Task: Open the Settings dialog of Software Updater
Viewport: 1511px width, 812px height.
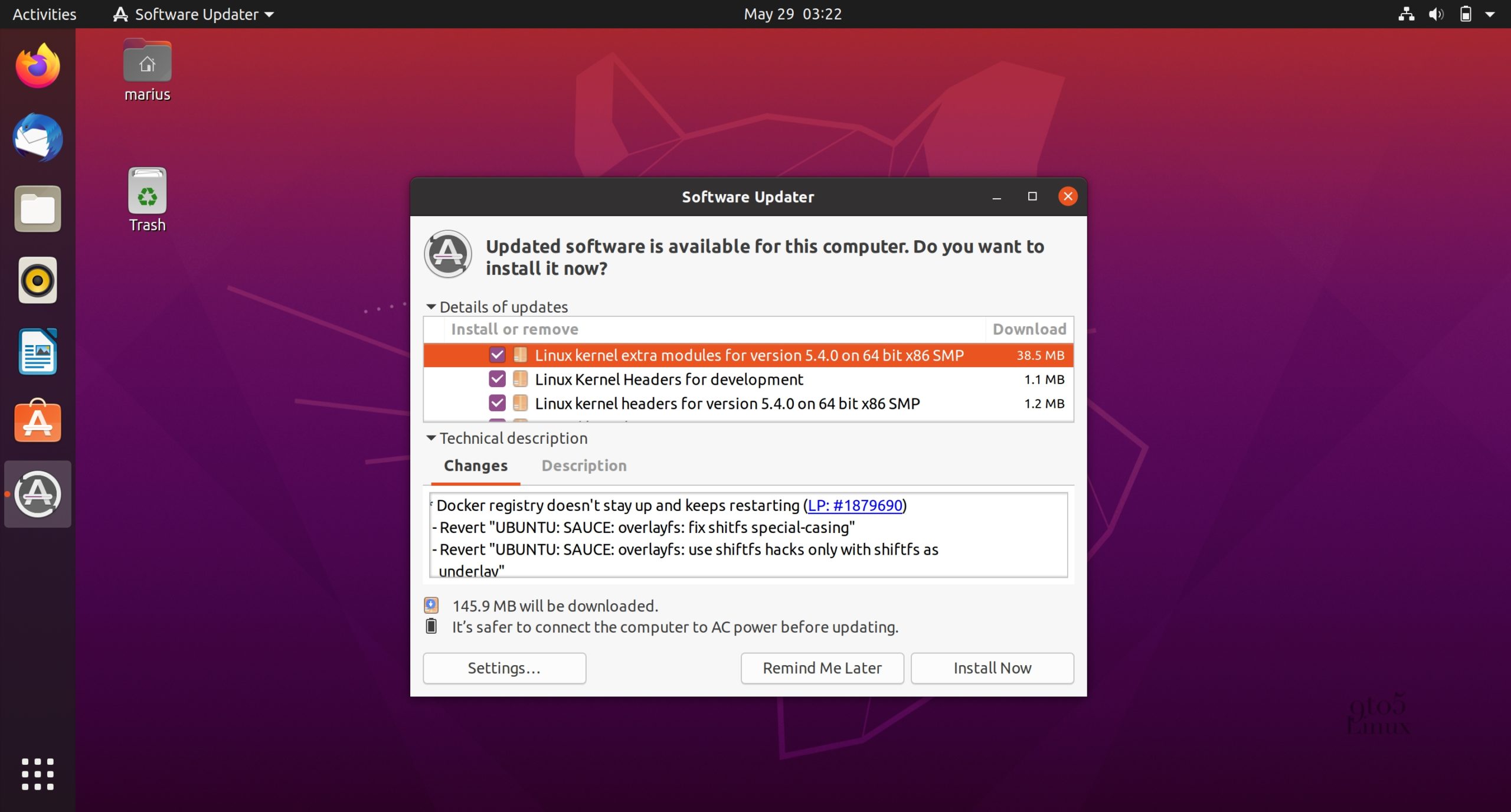Action: coord(503,667)
